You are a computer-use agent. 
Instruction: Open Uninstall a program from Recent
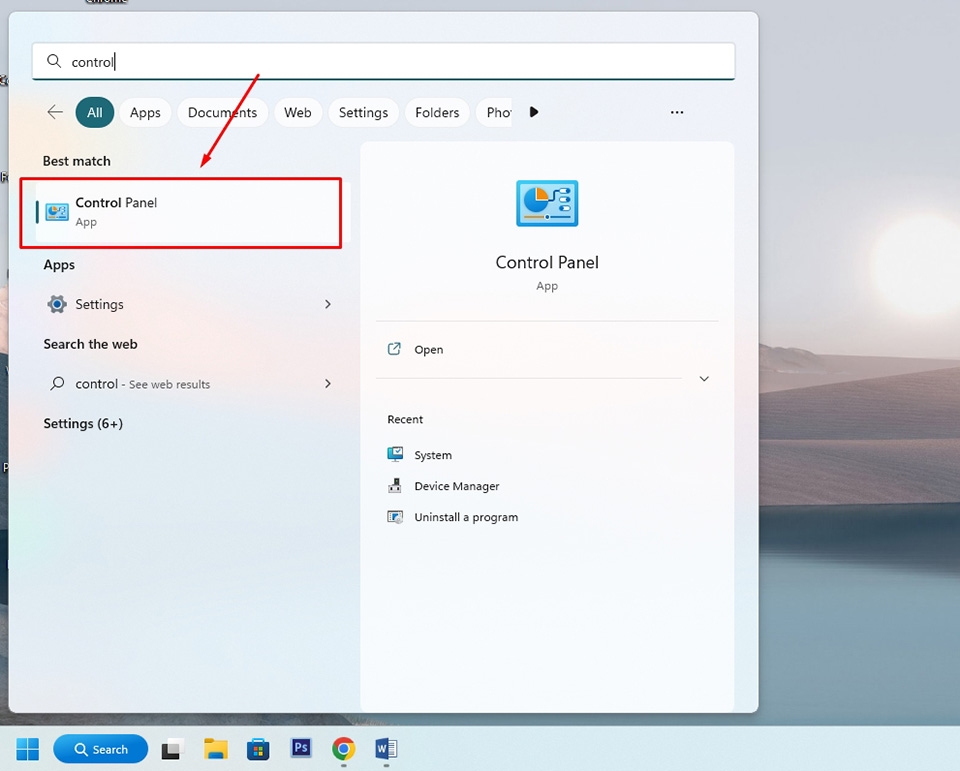coord(466,517)
